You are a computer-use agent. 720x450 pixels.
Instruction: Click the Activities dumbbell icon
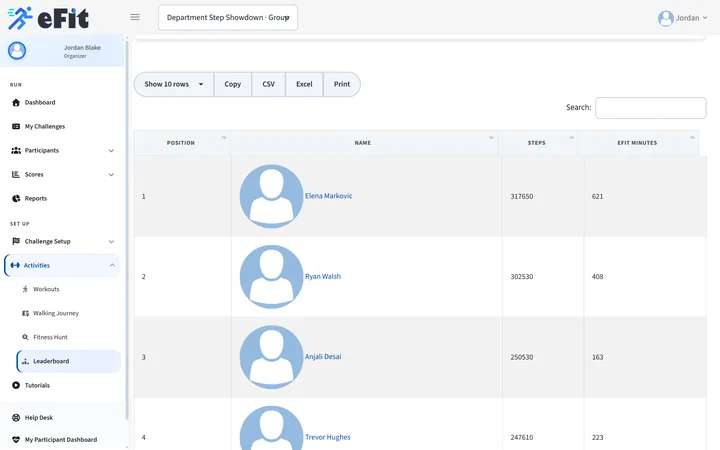pyautogui.click(x=15, y=265)
